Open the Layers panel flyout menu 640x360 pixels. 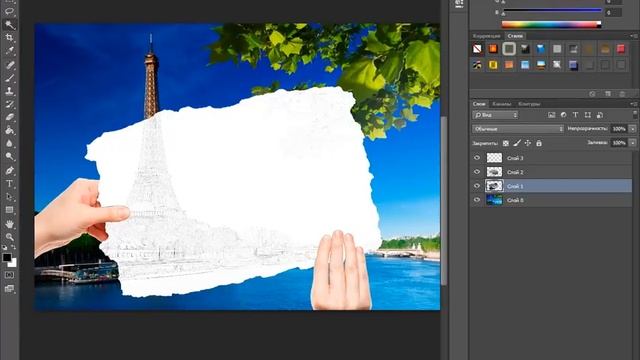634,104
